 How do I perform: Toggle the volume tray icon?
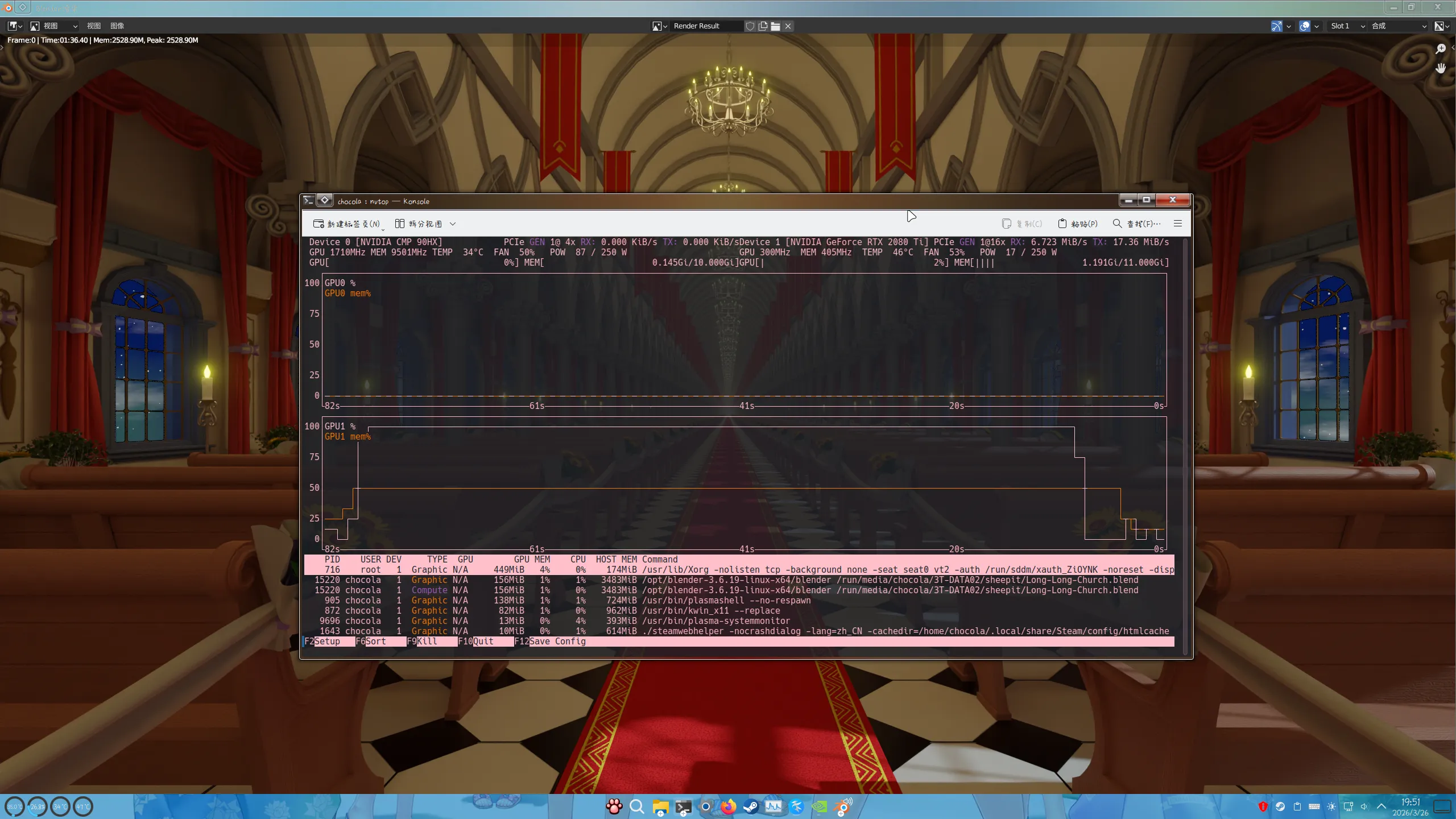click(1364, 806)
